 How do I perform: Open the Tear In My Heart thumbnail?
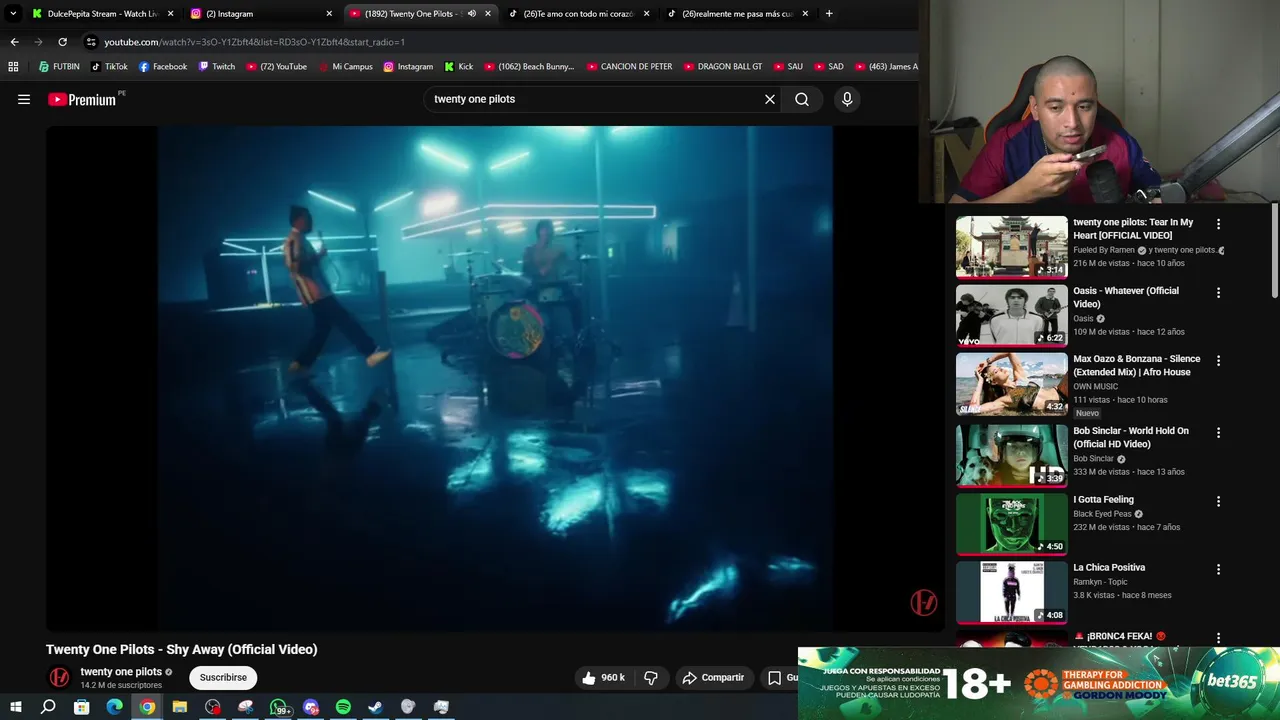point(1011,247)
